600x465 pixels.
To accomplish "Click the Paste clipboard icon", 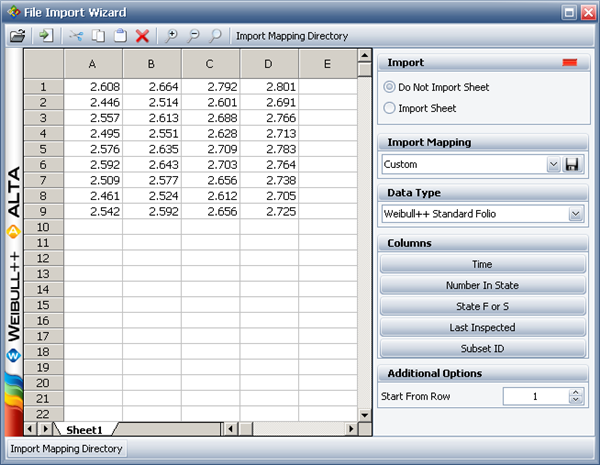I will point(120,36).
